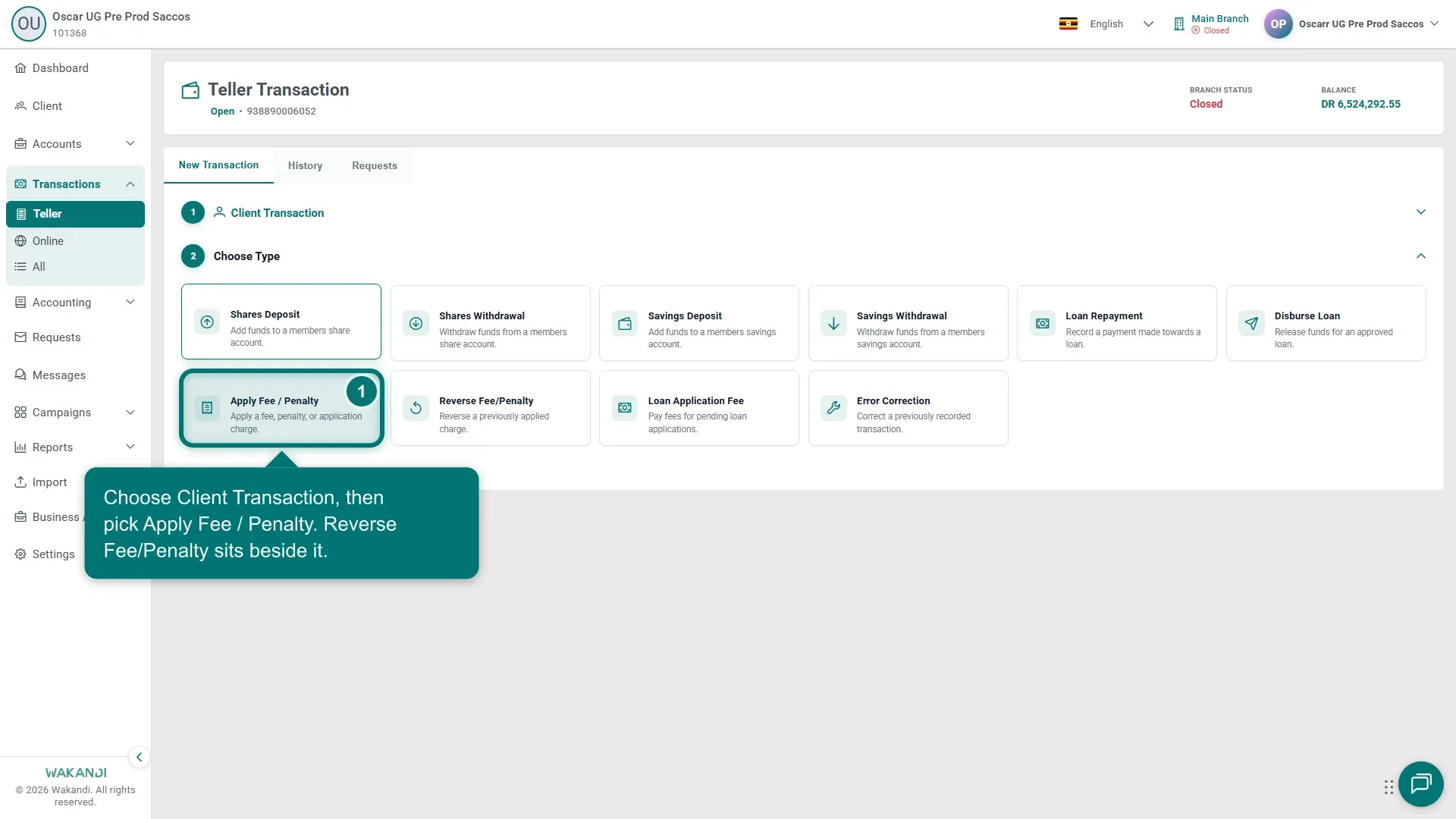Open Online transactions menu item
1456x819 pixels.
pos(75,241)
